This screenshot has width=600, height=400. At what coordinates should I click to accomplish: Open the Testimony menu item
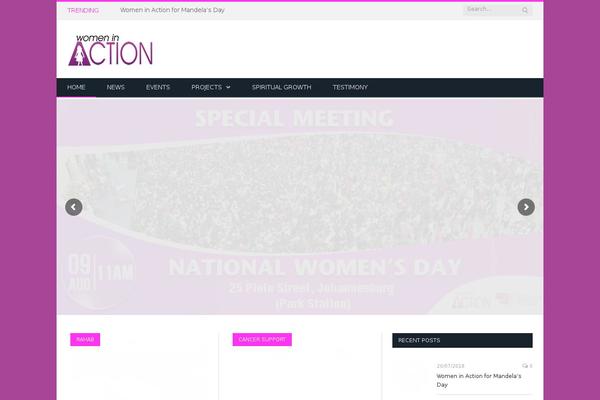click(350, 87)
